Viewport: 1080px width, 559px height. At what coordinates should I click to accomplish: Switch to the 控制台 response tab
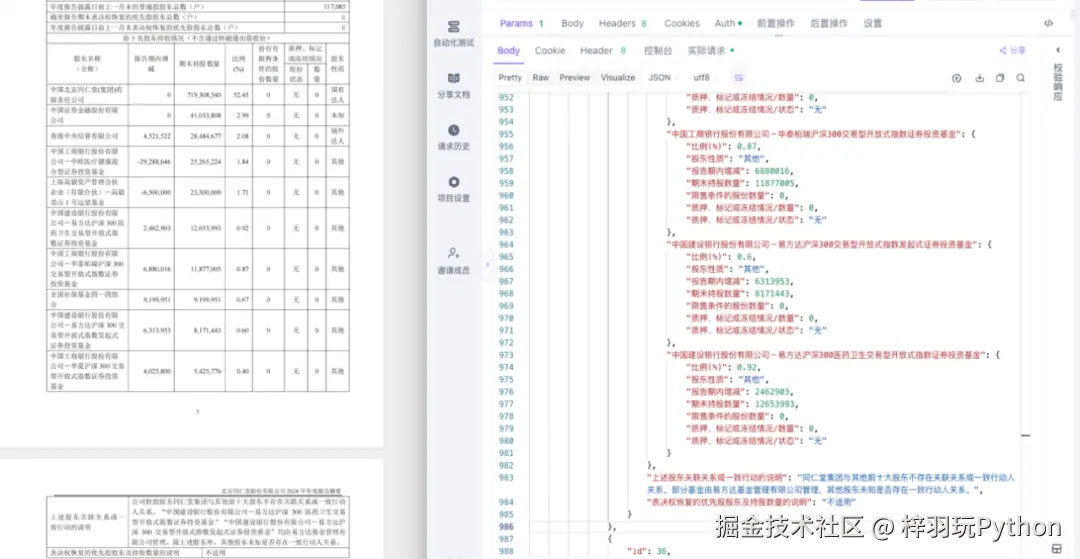[657, 50]
